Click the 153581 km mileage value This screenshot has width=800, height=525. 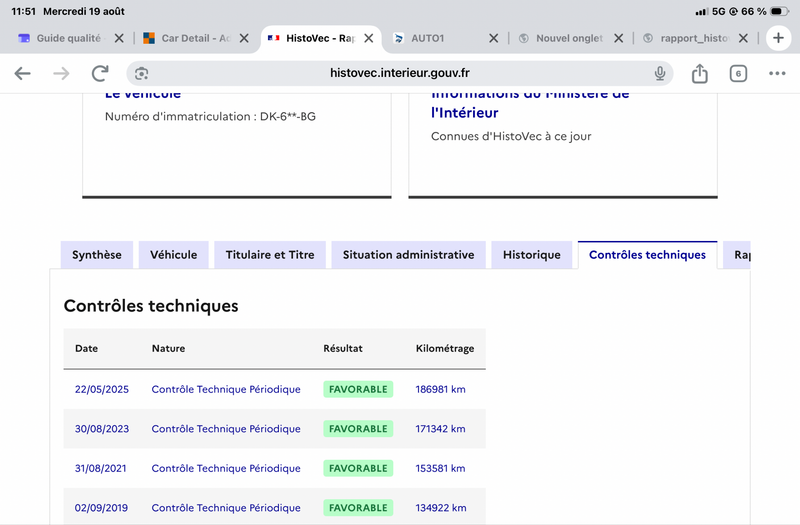(440, 468)
